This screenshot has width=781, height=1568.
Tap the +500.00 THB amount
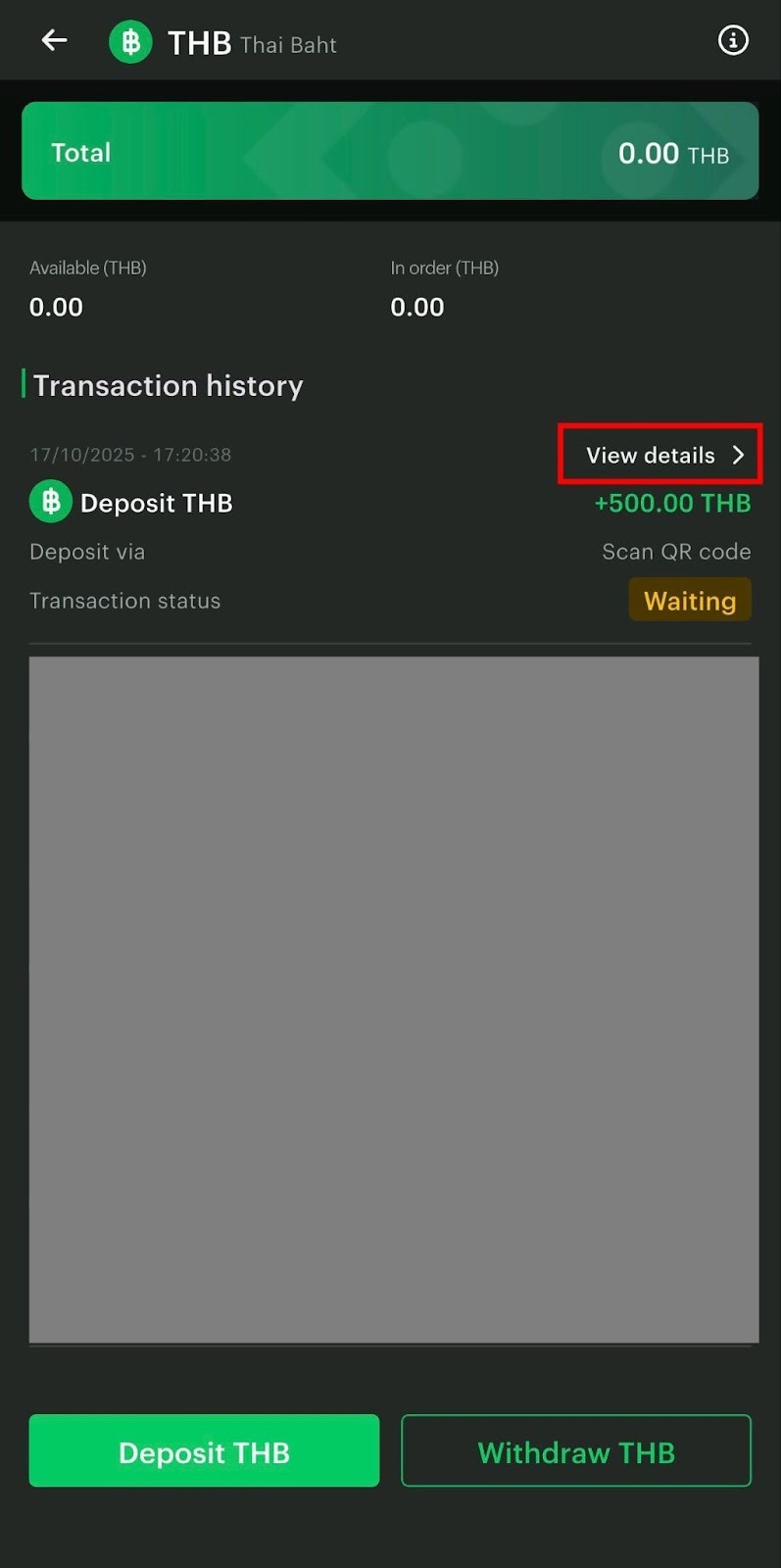point(672,503)
